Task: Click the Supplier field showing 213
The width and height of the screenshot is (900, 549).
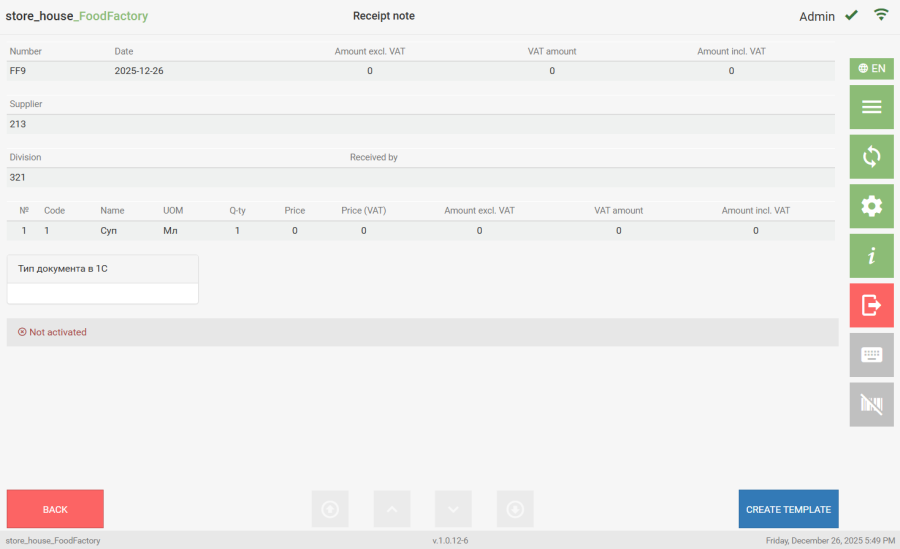Action: click(x=420, y=124)
